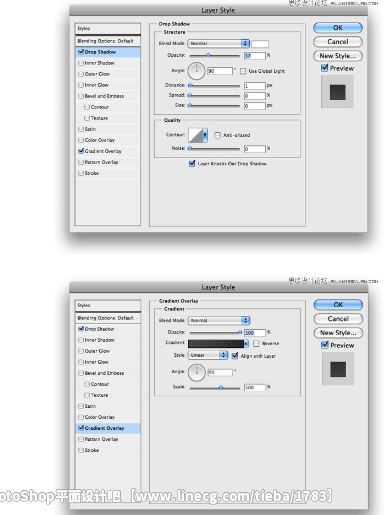Click the gradient bar preview
This screenshot has width=388, height=515.
click(x=216, y=344)
